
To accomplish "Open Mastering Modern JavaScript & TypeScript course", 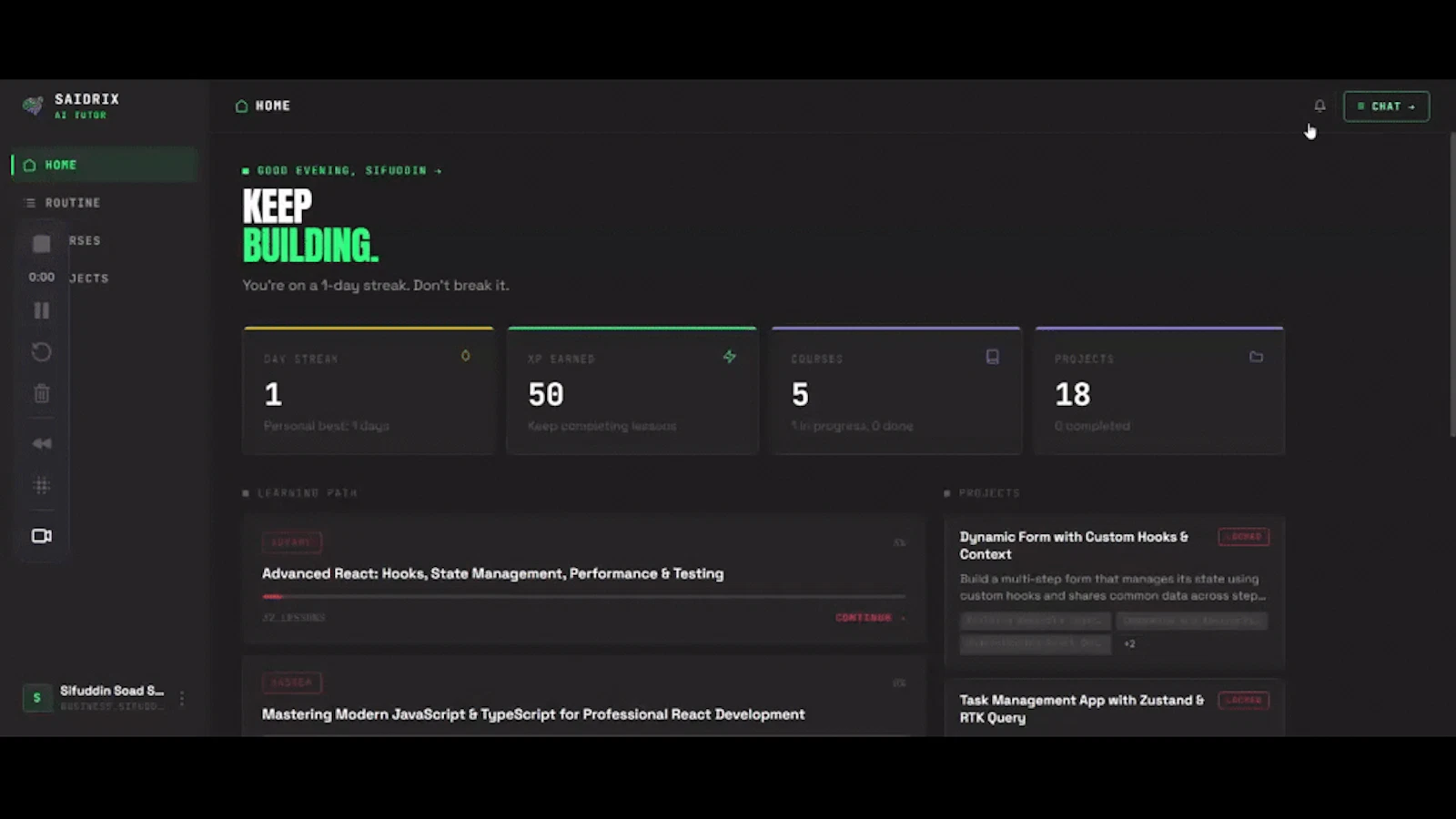I will tap(533, 714).
